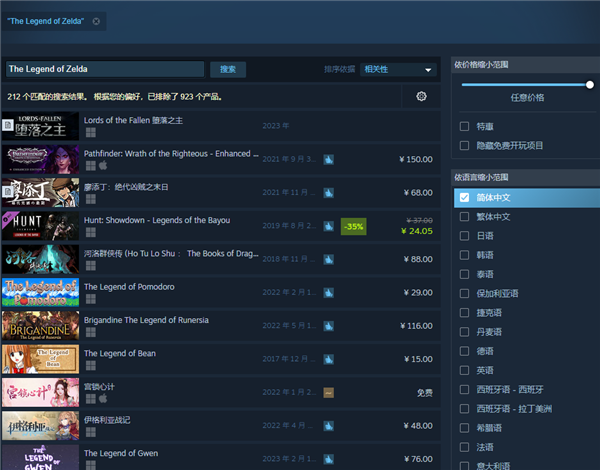Check the 英语 language filter

(x=464, y=370)
